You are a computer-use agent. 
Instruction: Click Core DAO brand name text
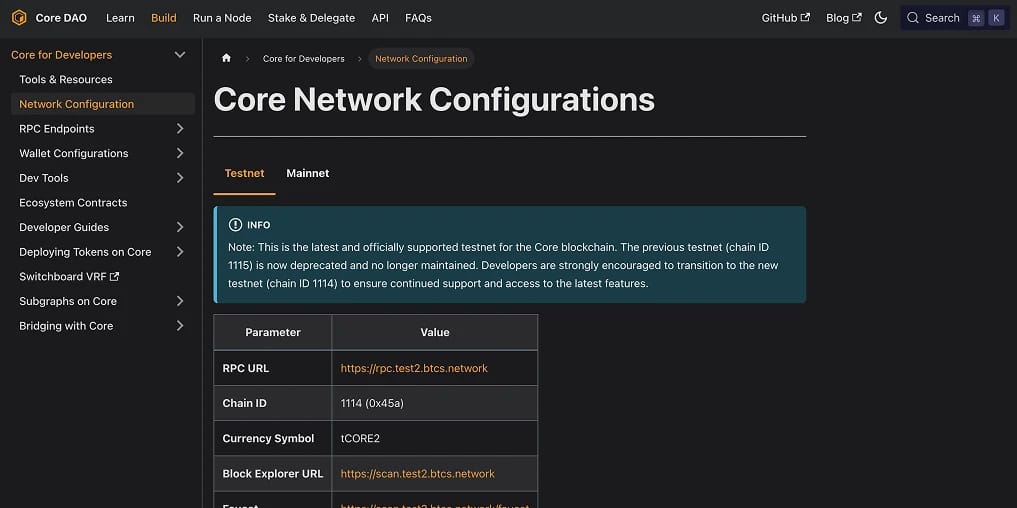61,18
